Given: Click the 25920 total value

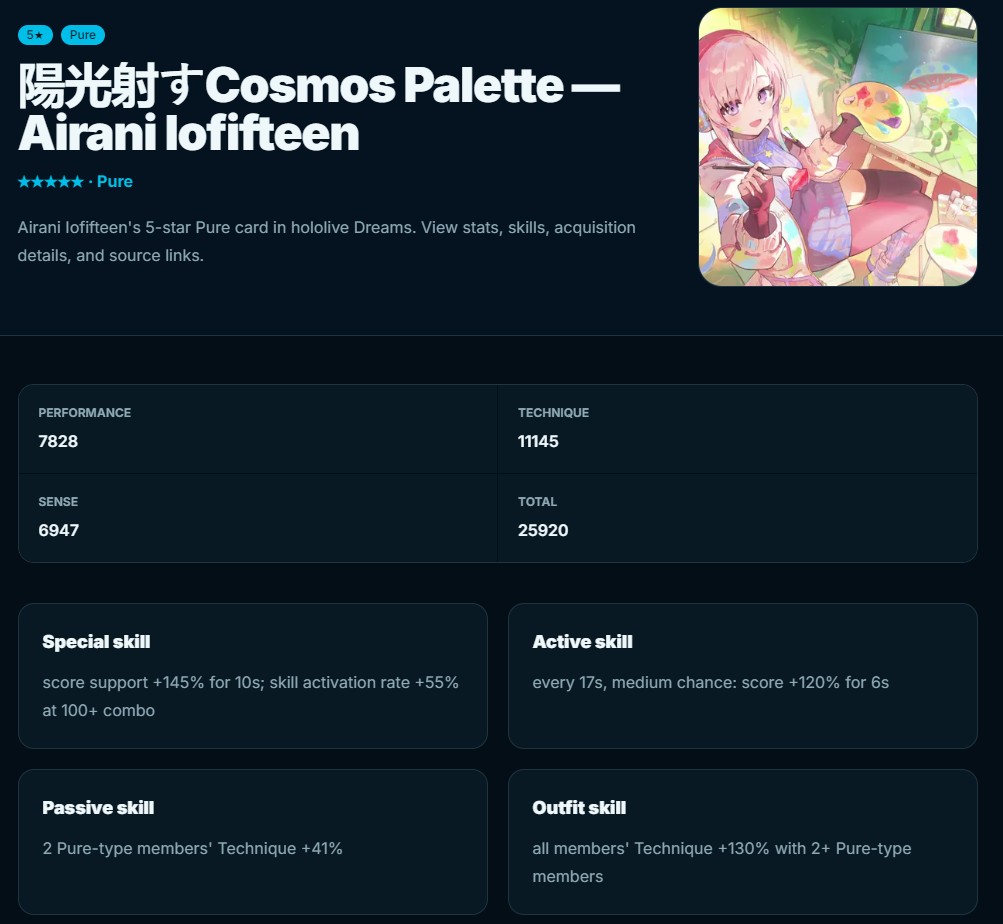Looking at the screenshot, I should click(x=543, y=530).
